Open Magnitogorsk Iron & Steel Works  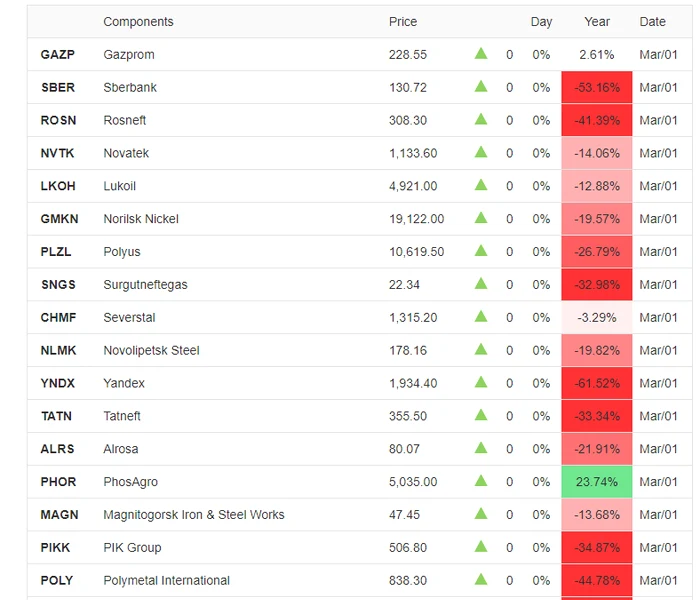click(194, 515)
